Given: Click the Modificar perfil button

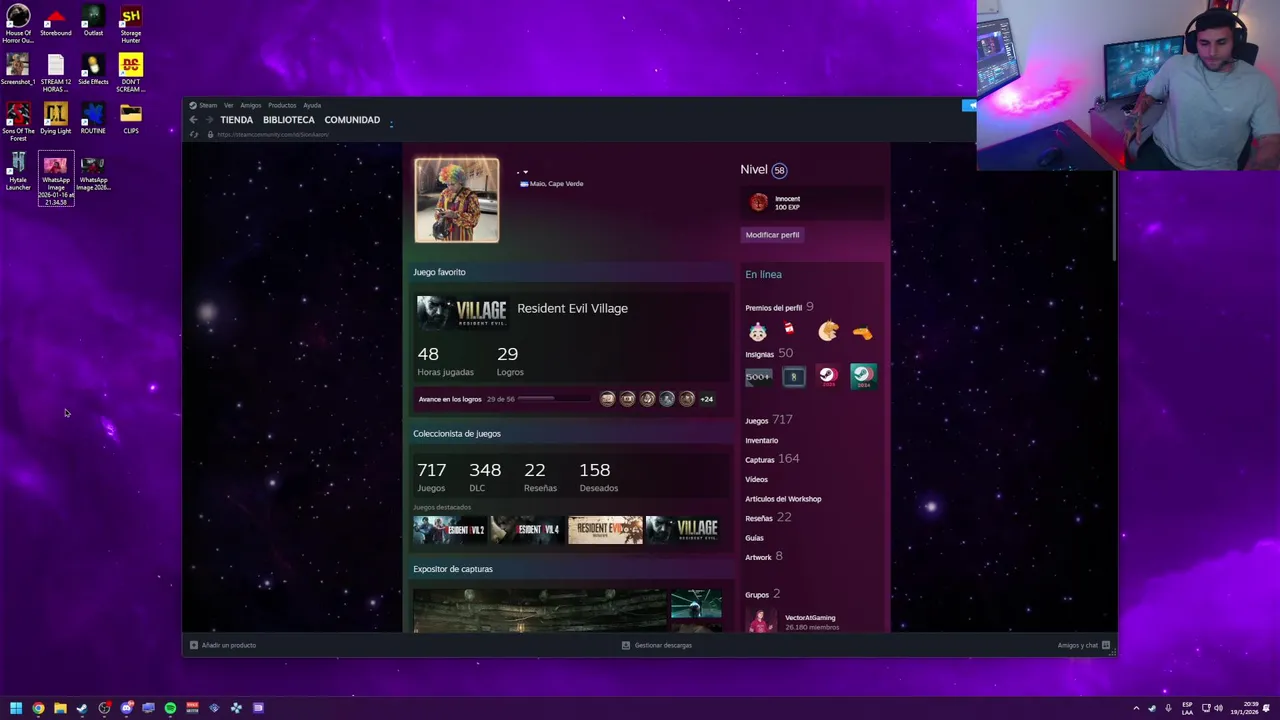Looking at the screenshot, I should click(x=772, y=235).
